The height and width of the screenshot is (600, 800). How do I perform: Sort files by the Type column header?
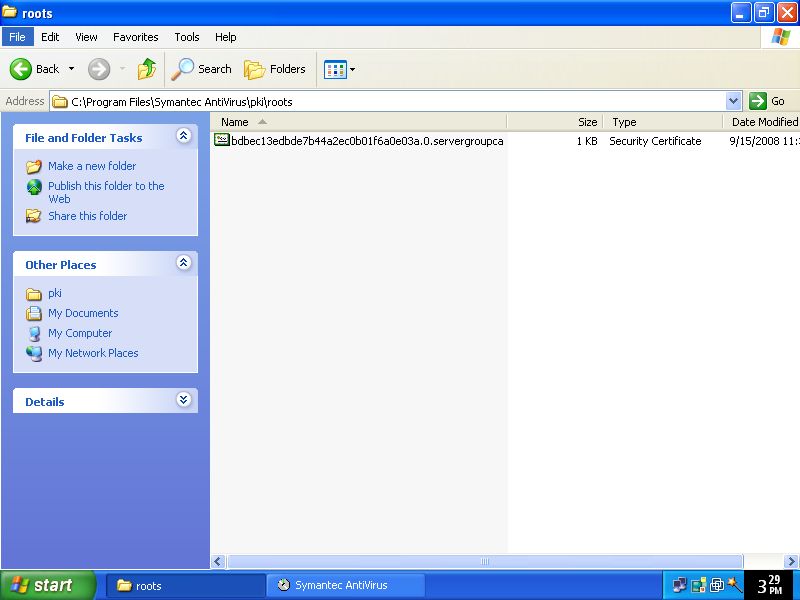(663, 122)
